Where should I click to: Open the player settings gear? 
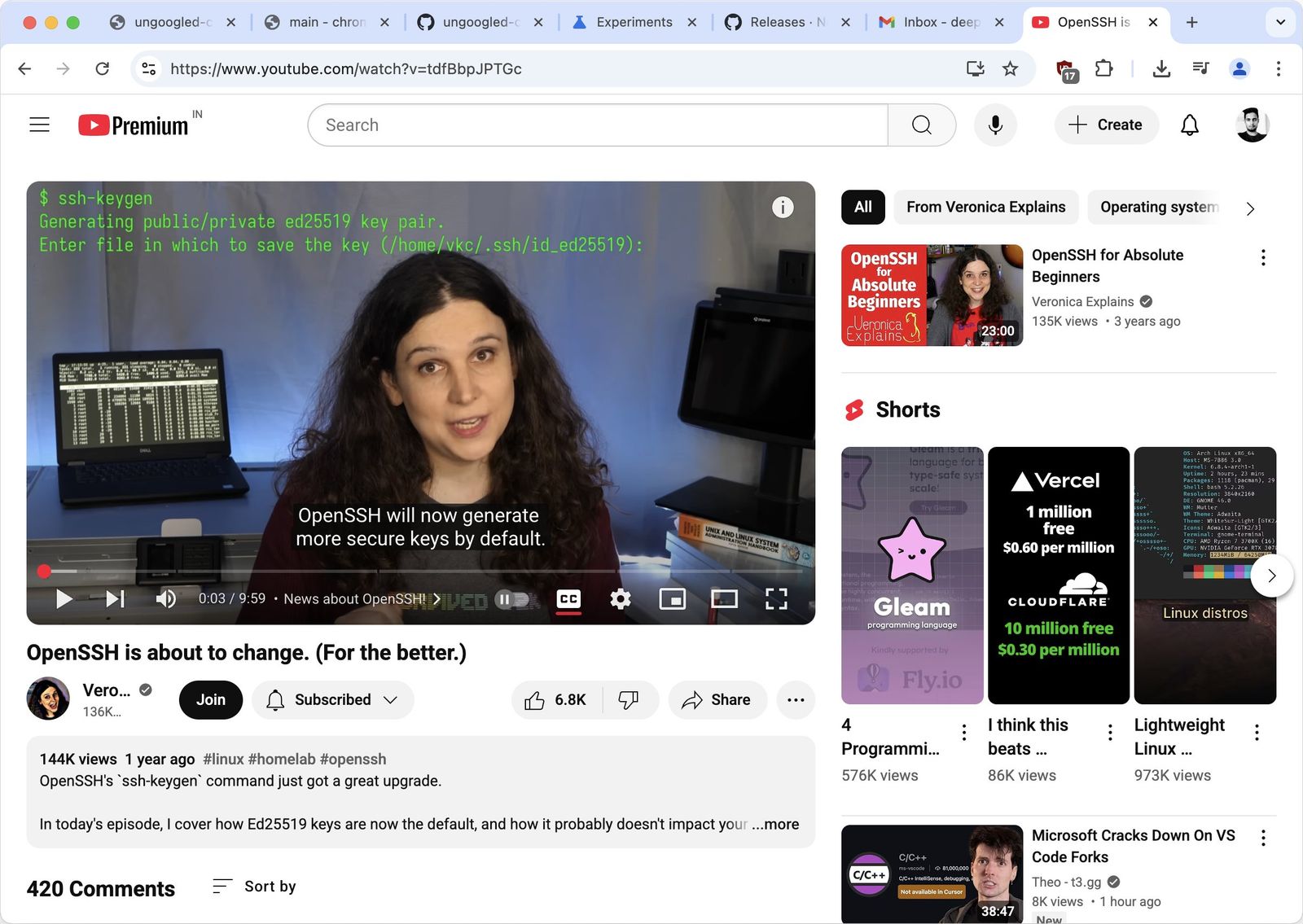[x=620, y=598]
